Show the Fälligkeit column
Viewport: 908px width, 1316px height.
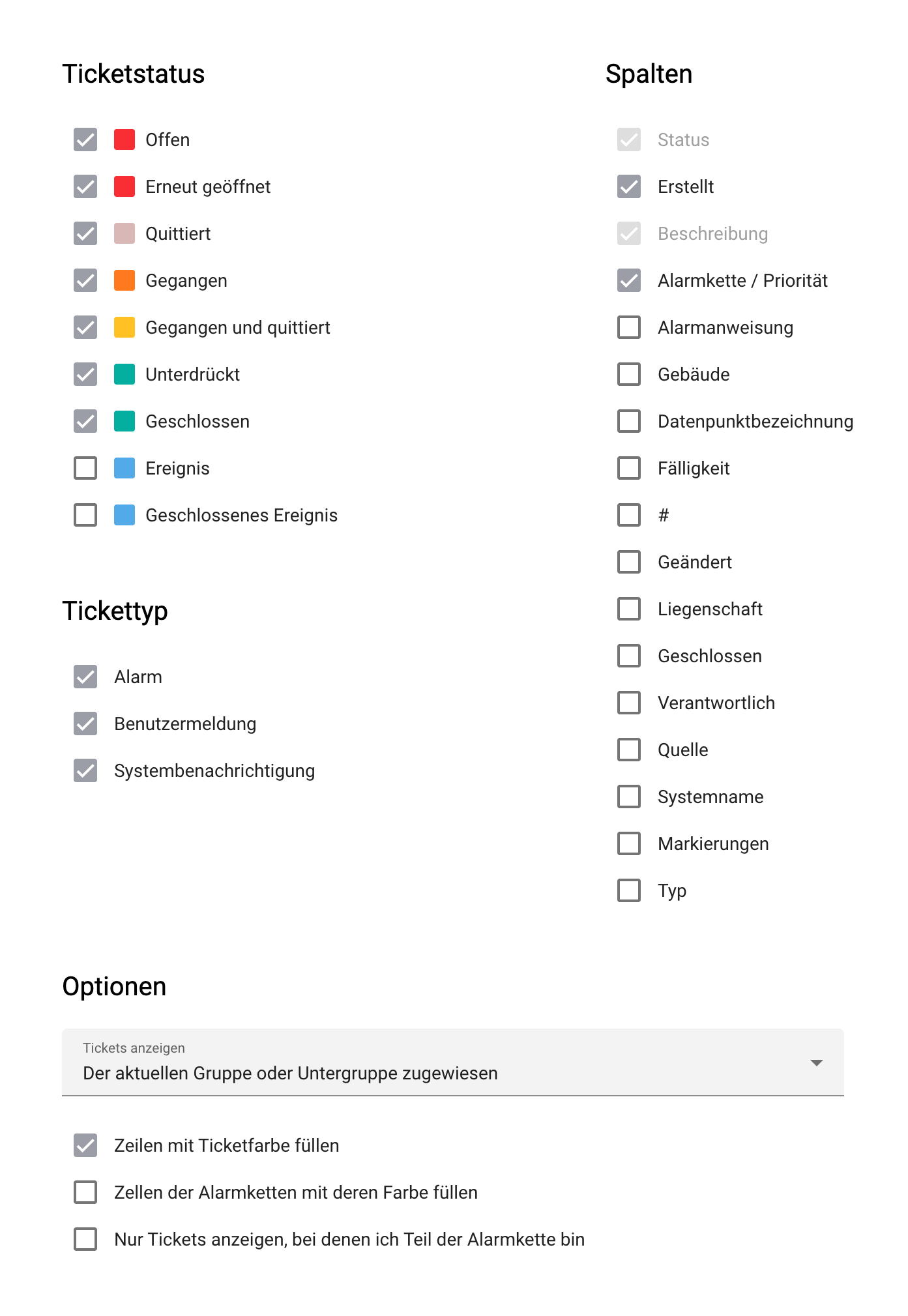point(628,468)
